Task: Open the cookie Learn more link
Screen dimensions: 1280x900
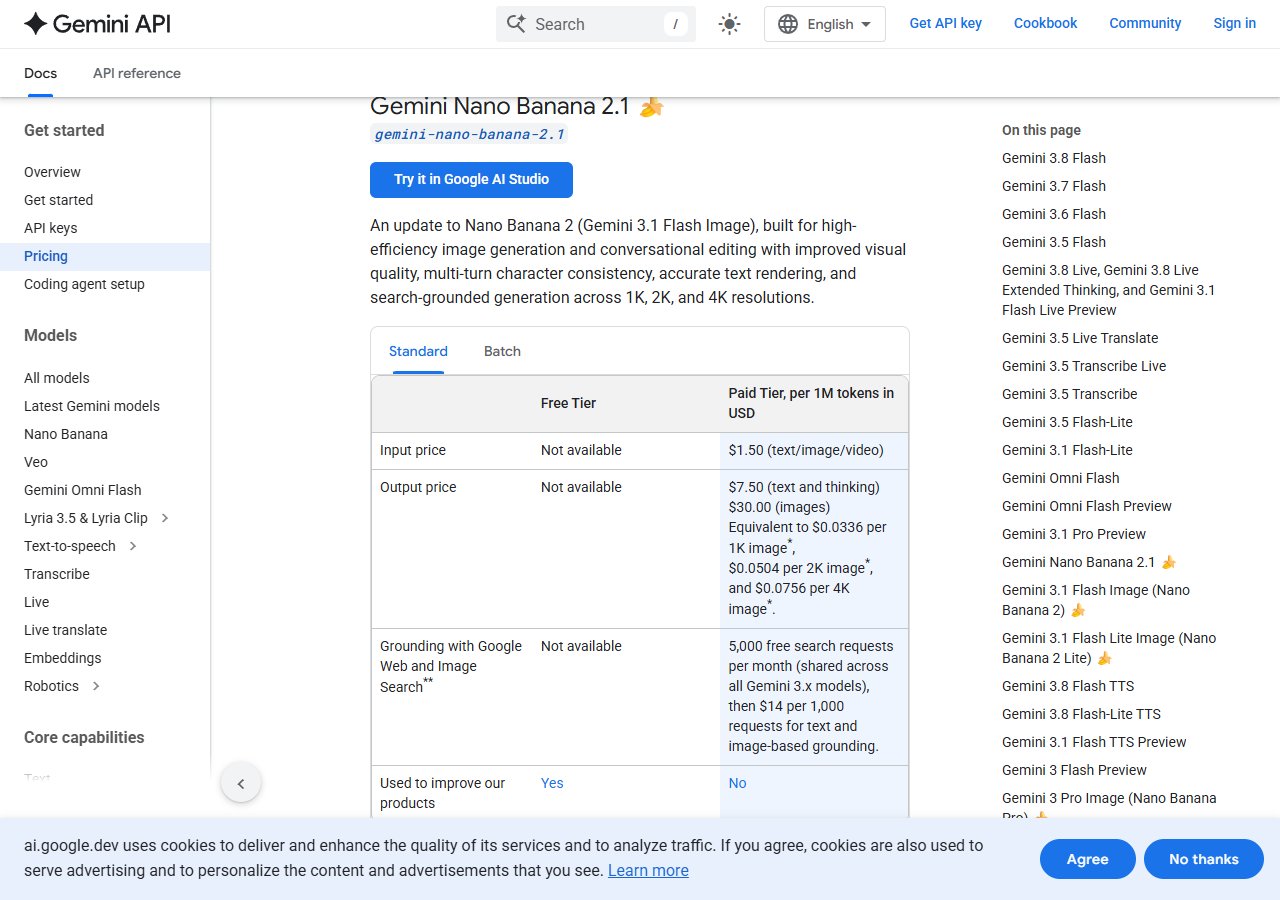Action: [x=648, y=870]
